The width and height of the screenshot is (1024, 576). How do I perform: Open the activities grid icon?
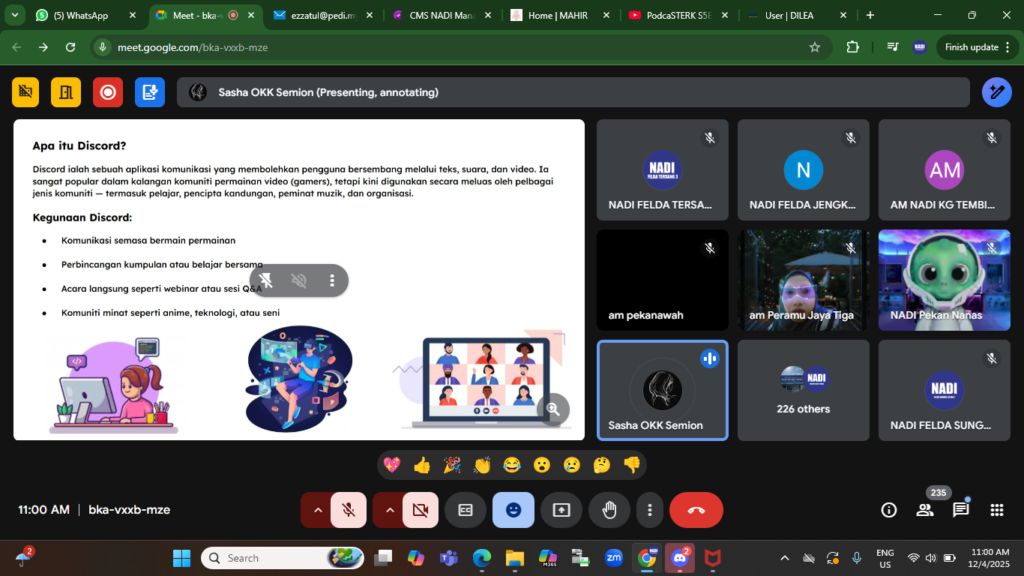(997, 510)
